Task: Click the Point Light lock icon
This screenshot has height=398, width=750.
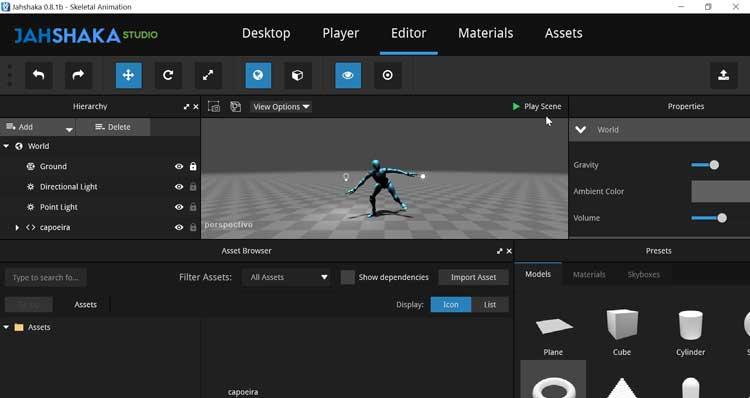Action: pos(193,207)
